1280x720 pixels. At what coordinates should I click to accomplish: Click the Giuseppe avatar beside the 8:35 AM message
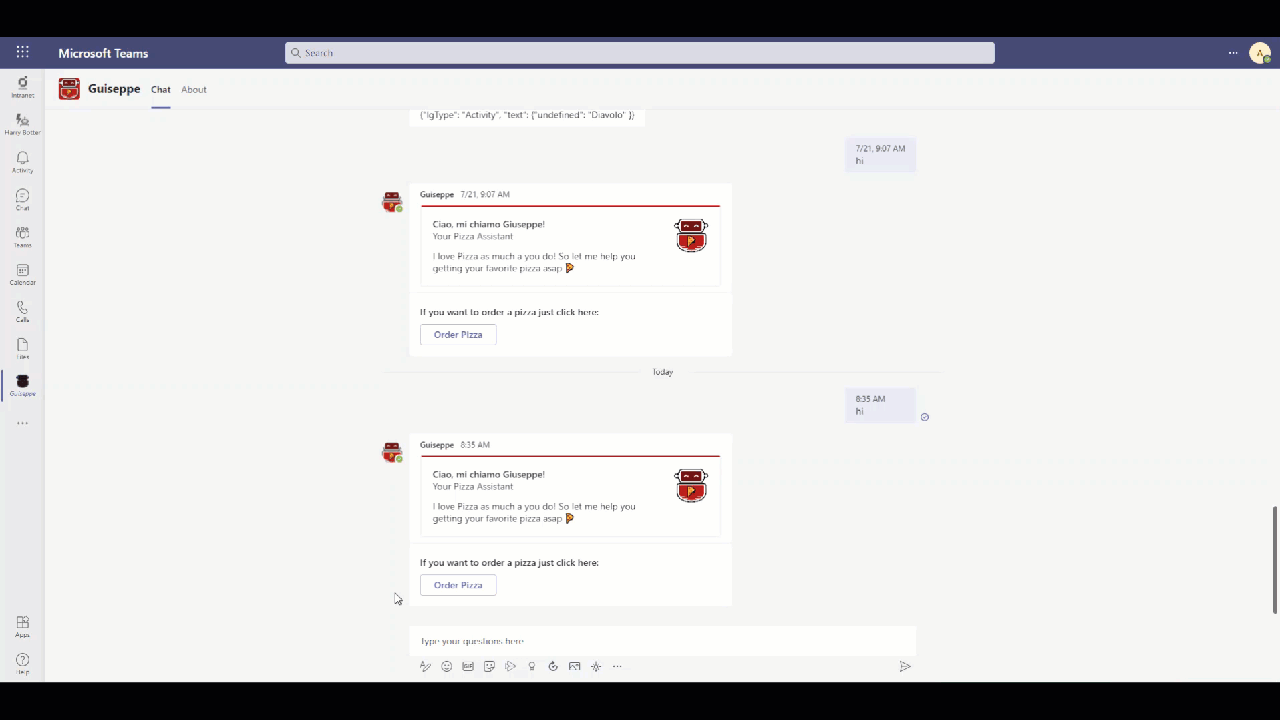(392, 452)
